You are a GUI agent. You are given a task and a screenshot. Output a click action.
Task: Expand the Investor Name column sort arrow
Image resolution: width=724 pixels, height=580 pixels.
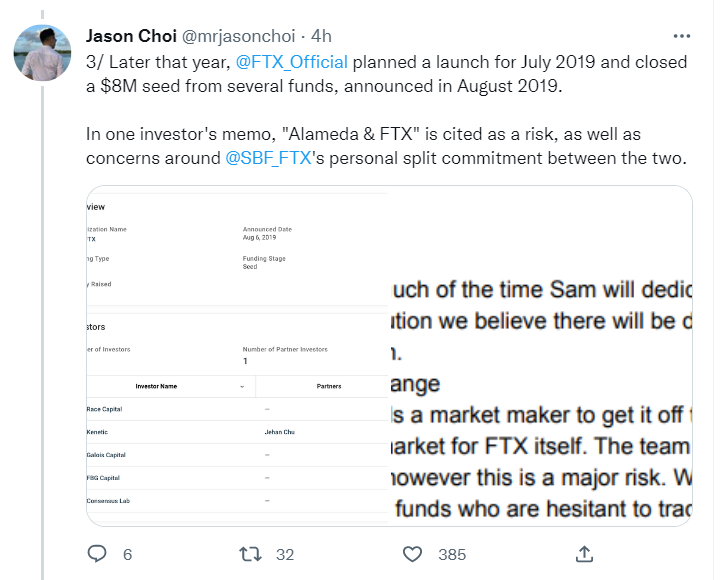[242, 386]
